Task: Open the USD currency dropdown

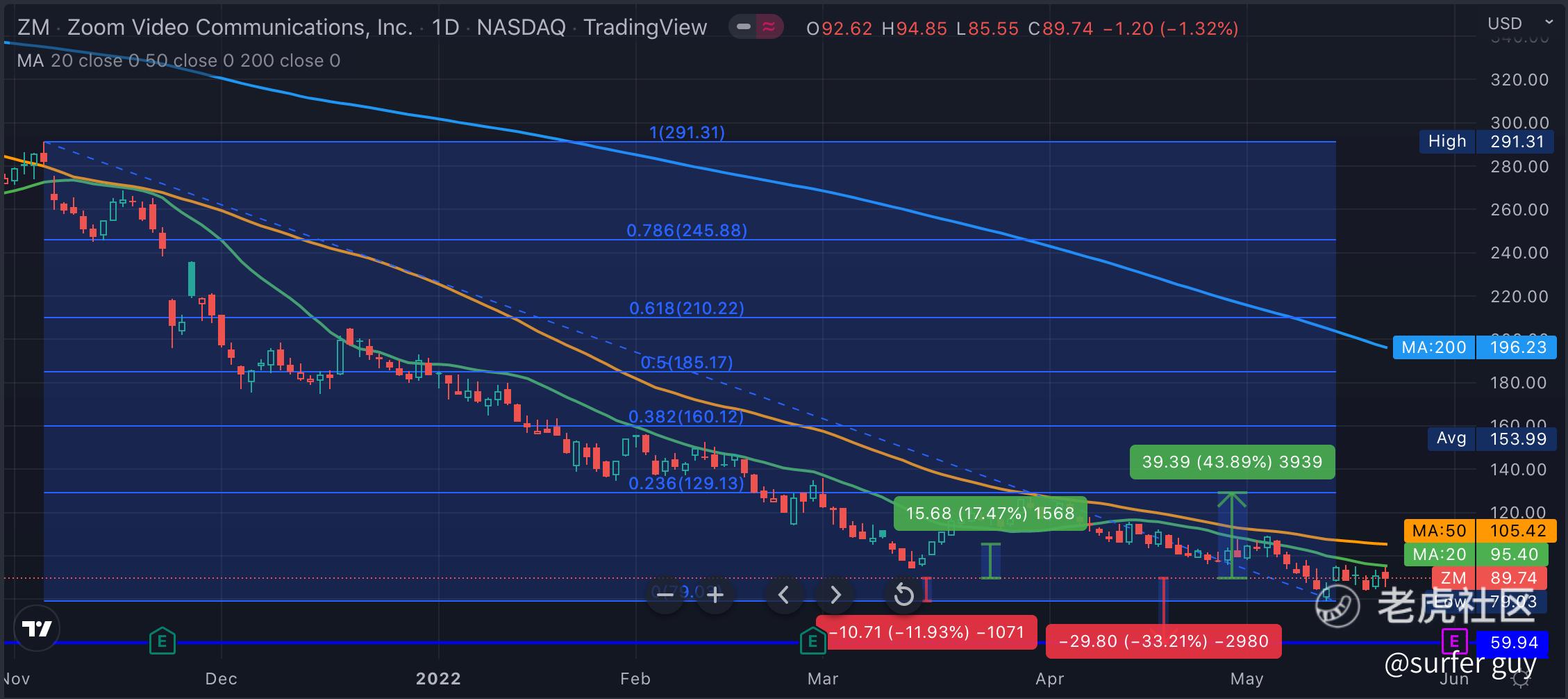Action: (1519, 24)
